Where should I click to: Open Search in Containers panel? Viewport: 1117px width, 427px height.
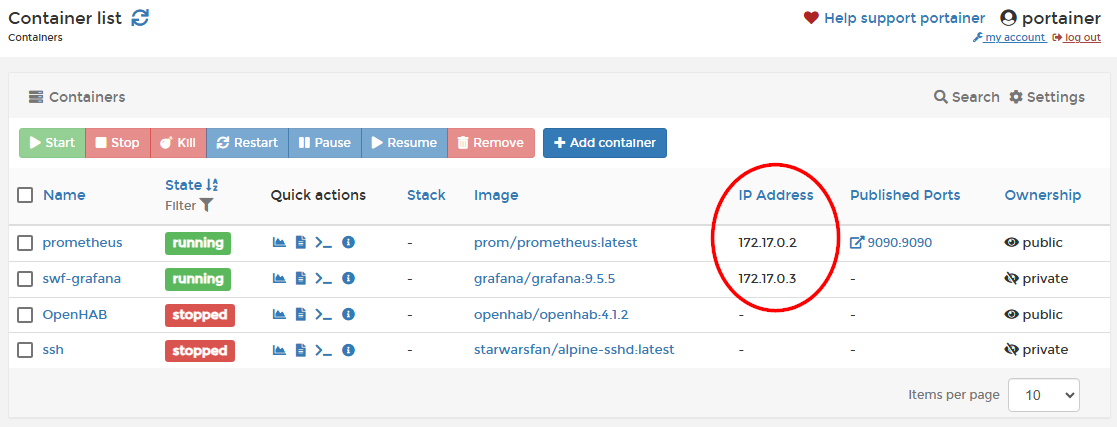click(967, 97)
